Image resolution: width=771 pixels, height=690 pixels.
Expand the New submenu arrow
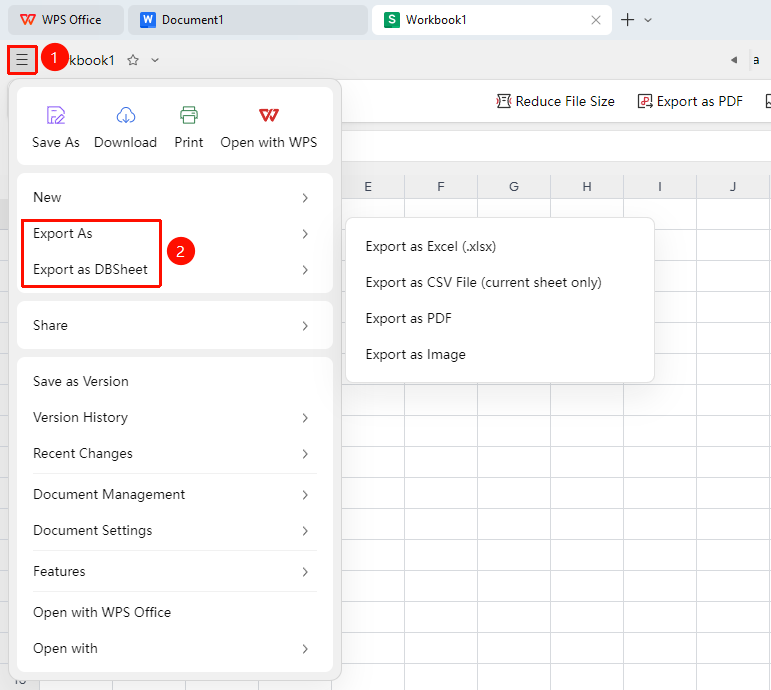305,198
